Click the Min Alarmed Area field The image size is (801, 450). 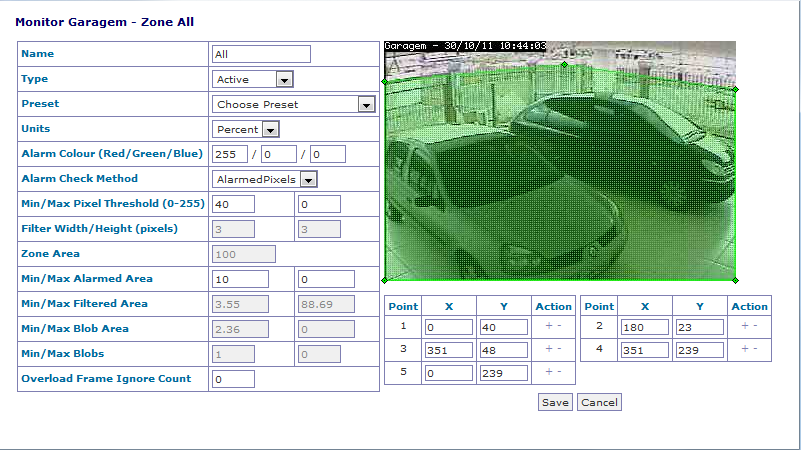click(x=241, y=279)
